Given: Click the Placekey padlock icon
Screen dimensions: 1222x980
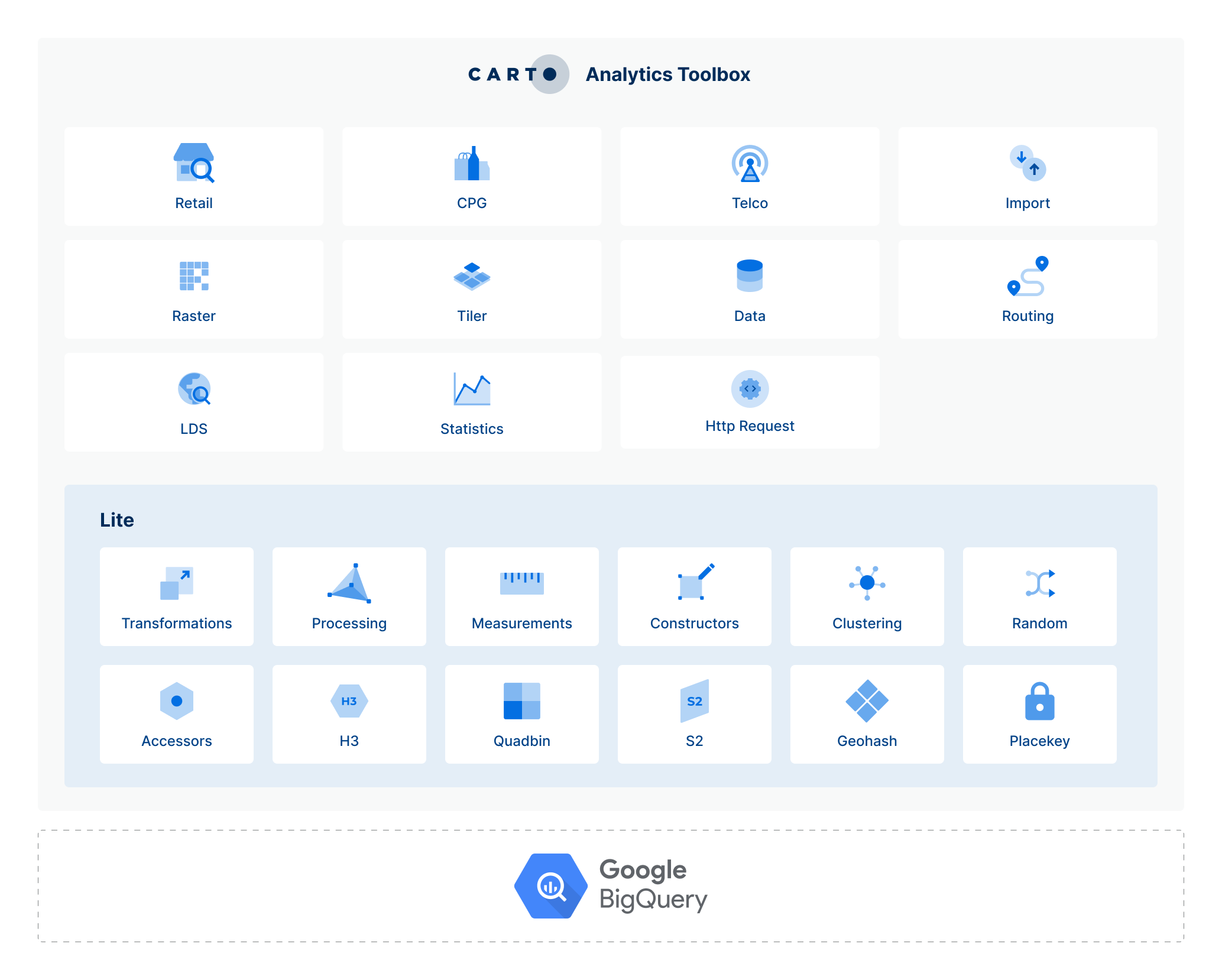Looking at the screenshot, I should coord(1039,702).
